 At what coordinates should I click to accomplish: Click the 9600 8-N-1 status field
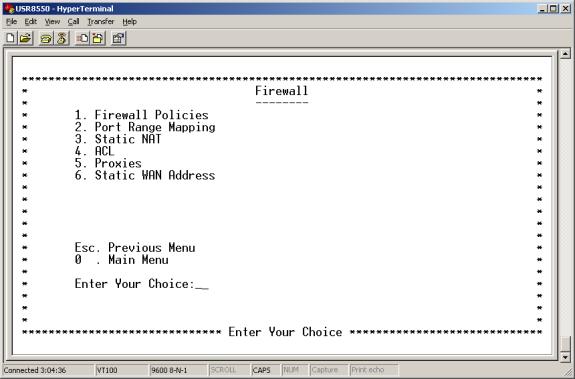pyautogui.click(x=169, y=370)
